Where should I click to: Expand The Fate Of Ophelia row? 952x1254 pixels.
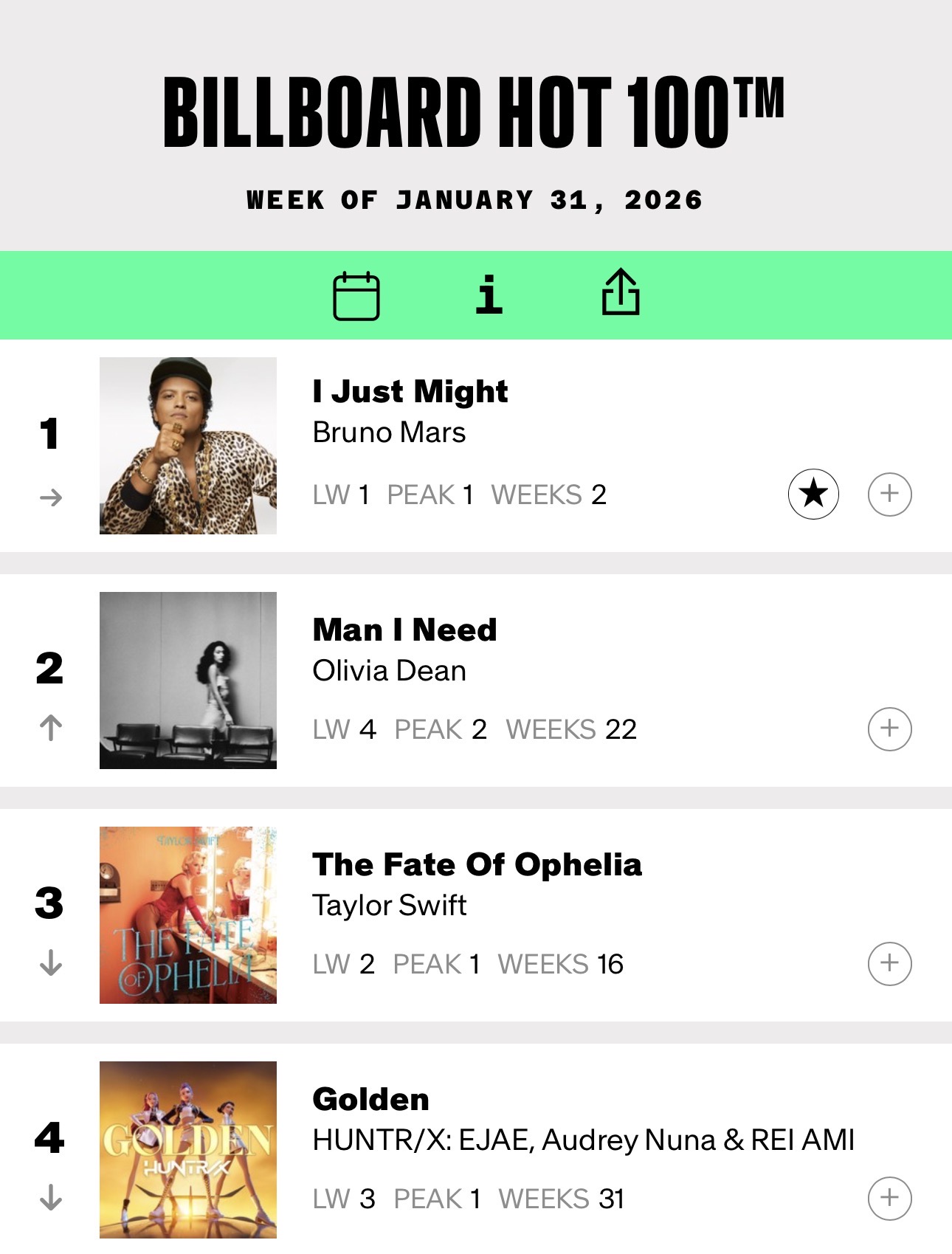point(889,963)
